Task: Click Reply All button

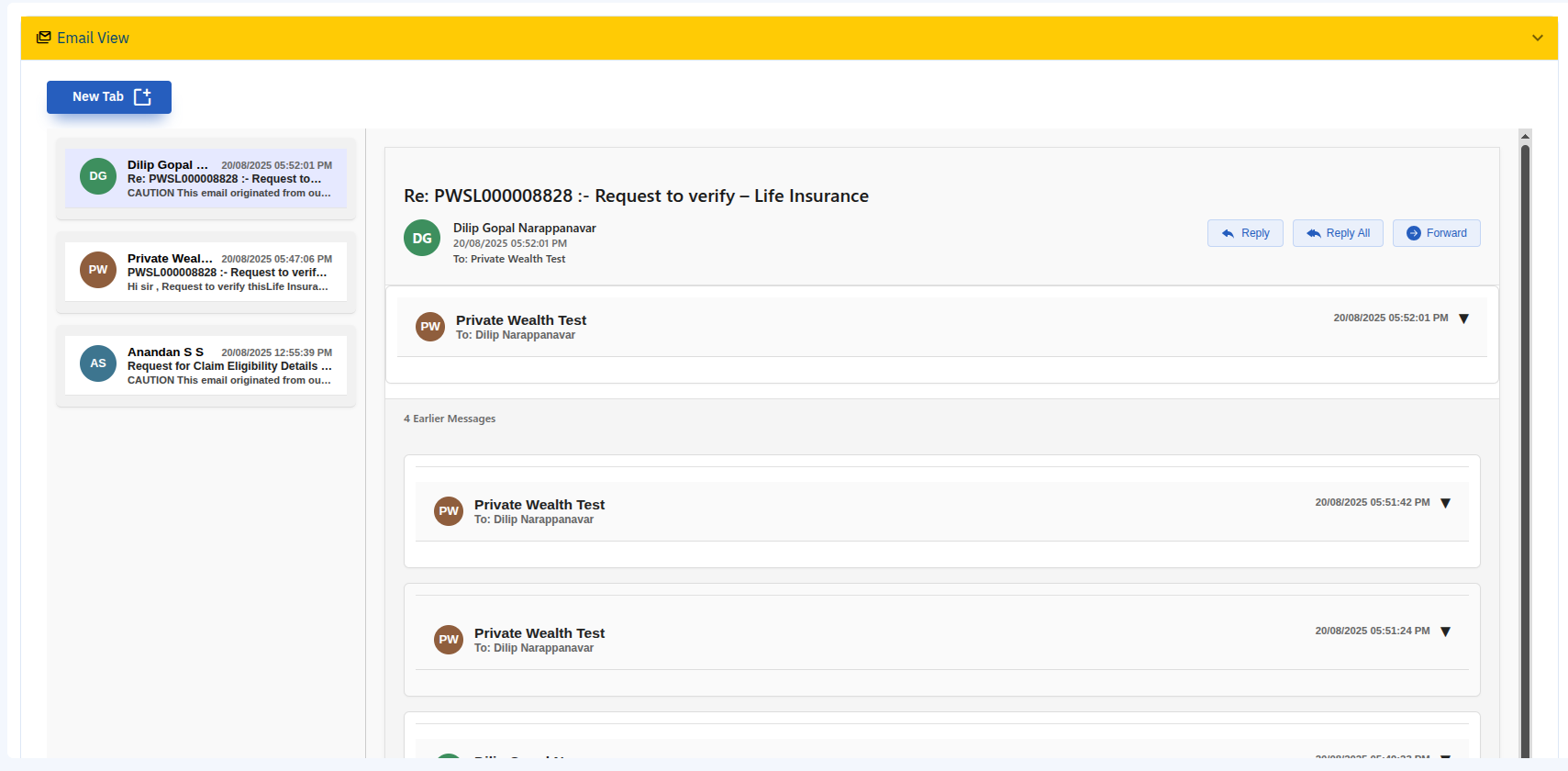Action: click(1338, 233)
